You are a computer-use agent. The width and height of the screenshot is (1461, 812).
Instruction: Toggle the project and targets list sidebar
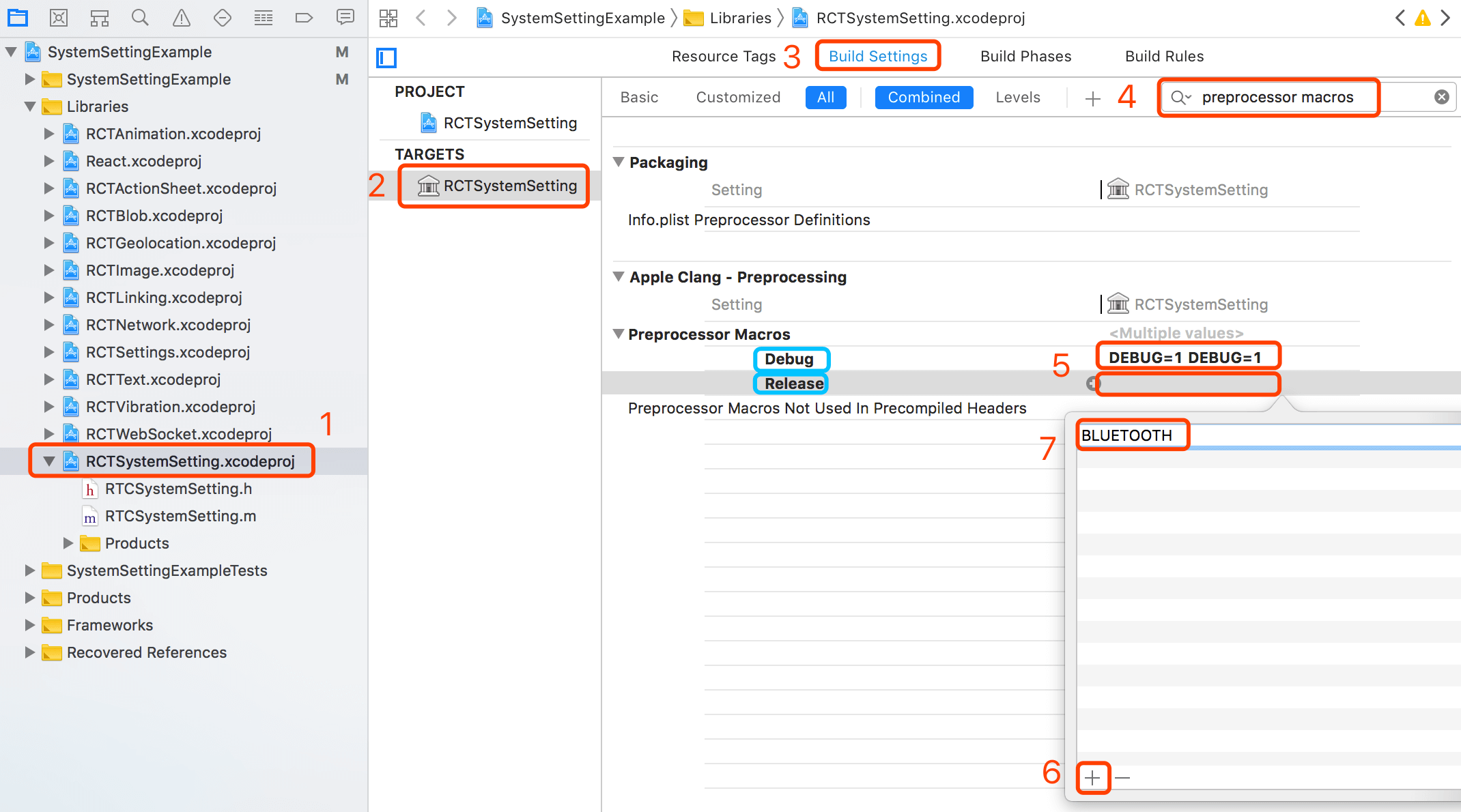pyautogui.click(x=386, y=57)
